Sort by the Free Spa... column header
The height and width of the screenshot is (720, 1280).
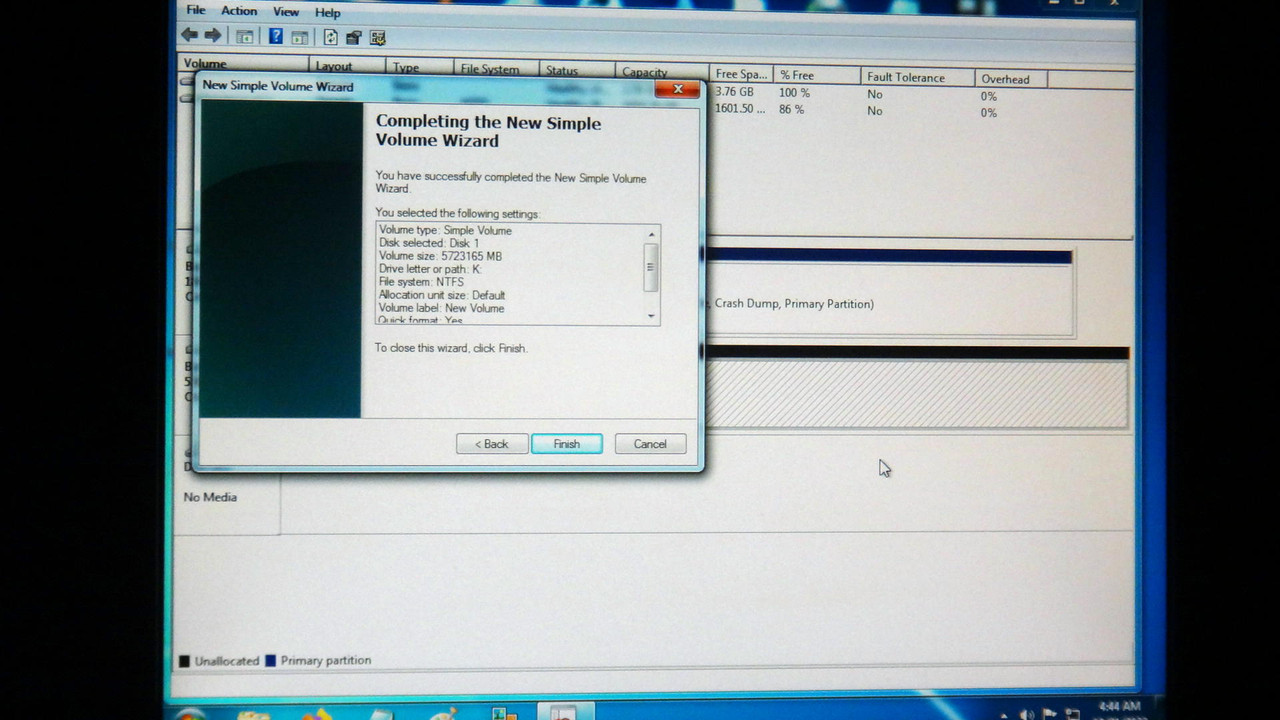coord(741,74)
